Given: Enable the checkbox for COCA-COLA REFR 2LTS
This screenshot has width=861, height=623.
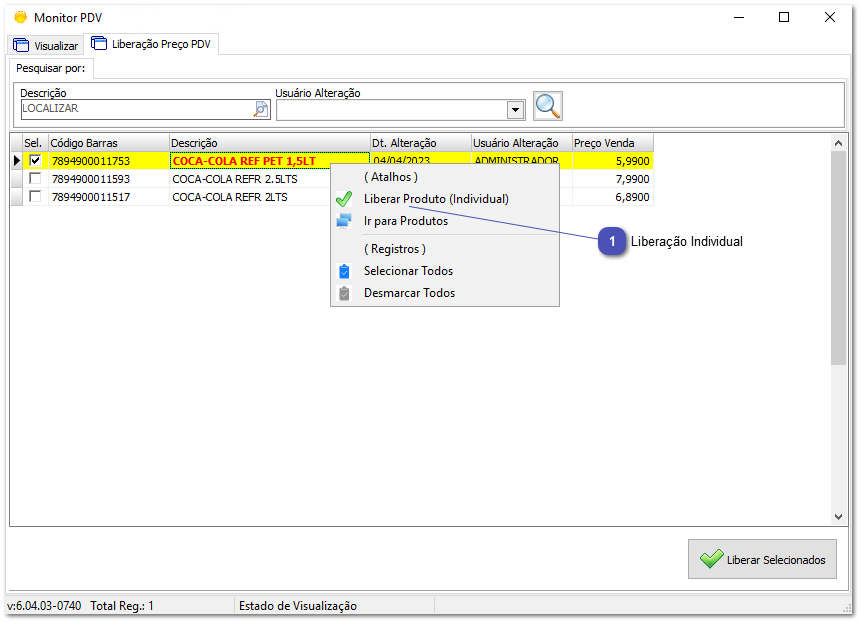Looking at the screenshot, I should point(35,197).
